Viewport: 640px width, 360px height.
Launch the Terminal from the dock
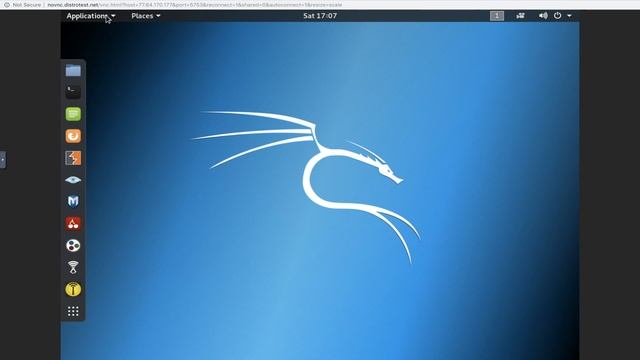pos(73,92)
